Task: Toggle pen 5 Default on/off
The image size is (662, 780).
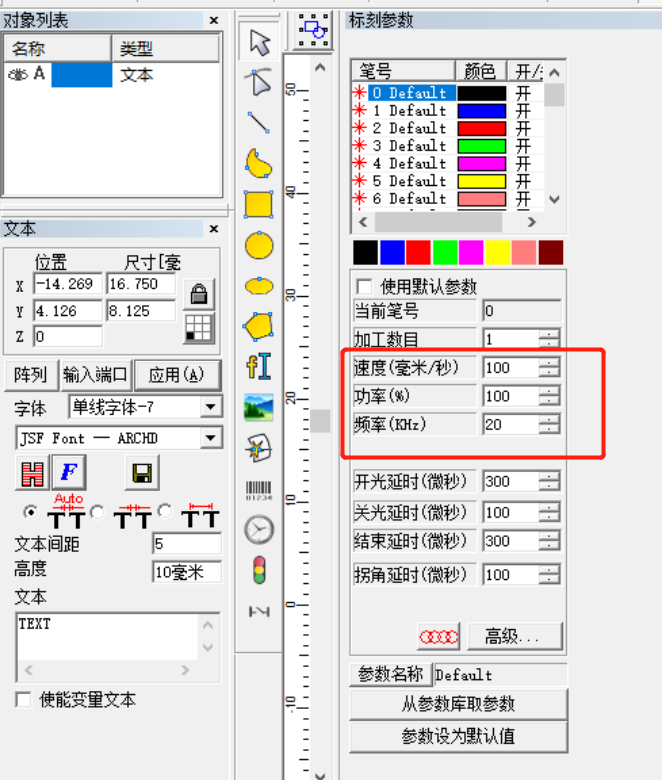Action: [523, 181]
